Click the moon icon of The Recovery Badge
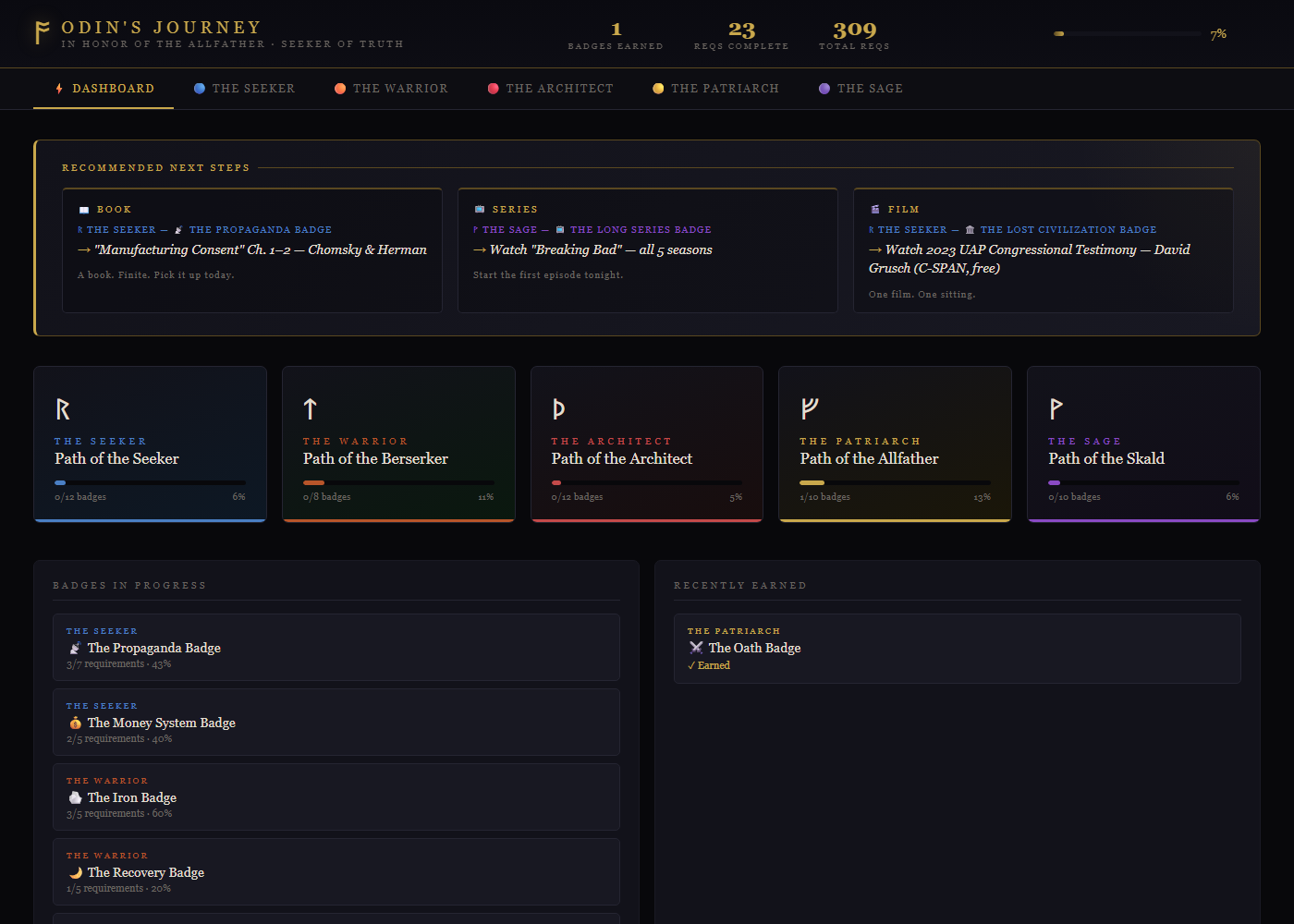1294x924 pixels. click(75, 873)
